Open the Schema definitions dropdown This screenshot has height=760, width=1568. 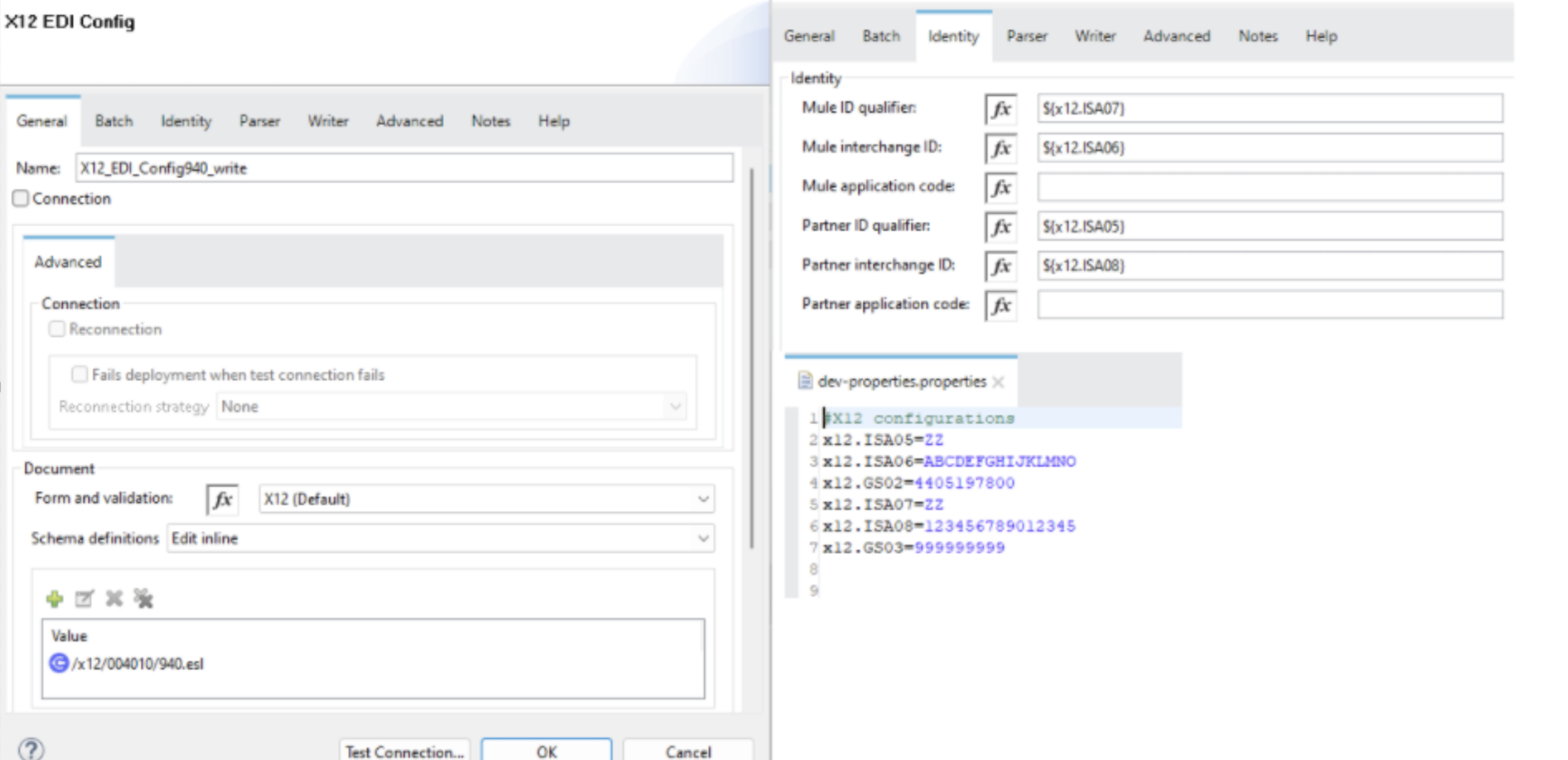pos(441,539)
